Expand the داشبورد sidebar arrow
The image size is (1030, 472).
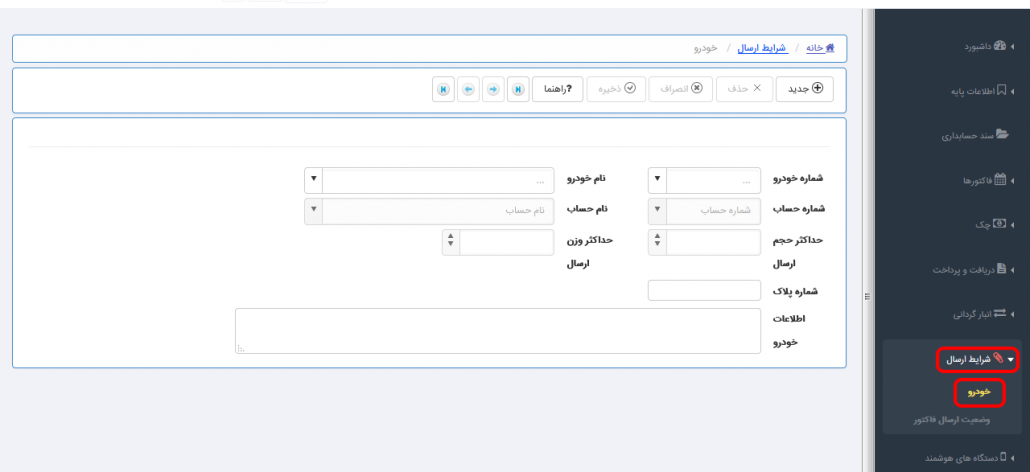(x=1012, y=47)
